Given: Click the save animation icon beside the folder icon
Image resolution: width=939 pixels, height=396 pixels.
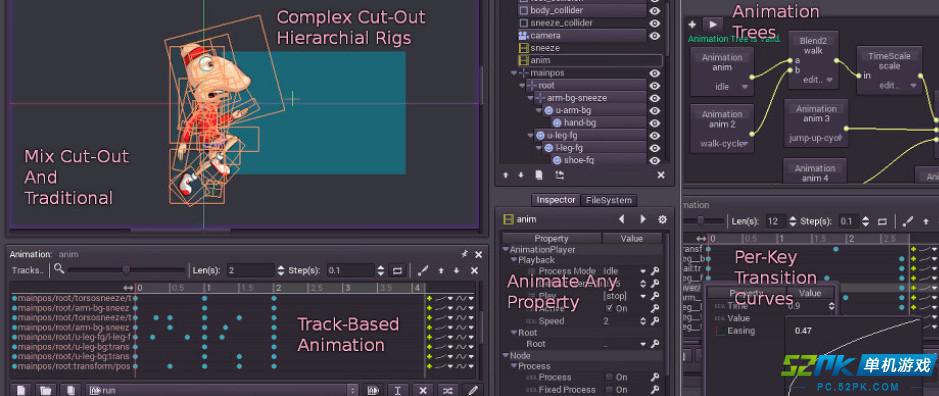Looking at the screenshot, I should (70, 390).
